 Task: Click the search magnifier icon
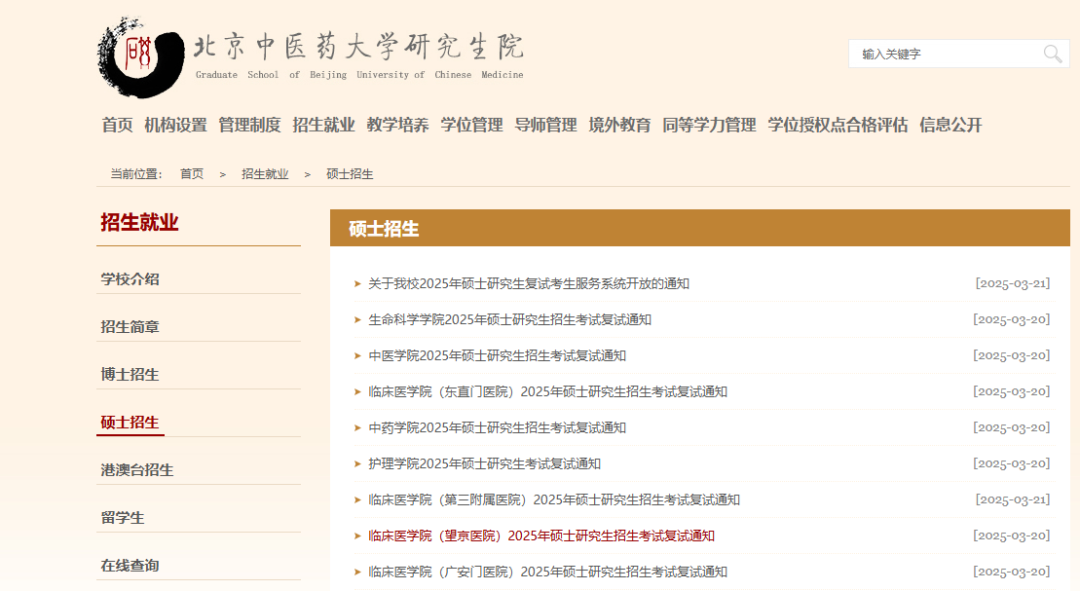(1052, 54)
